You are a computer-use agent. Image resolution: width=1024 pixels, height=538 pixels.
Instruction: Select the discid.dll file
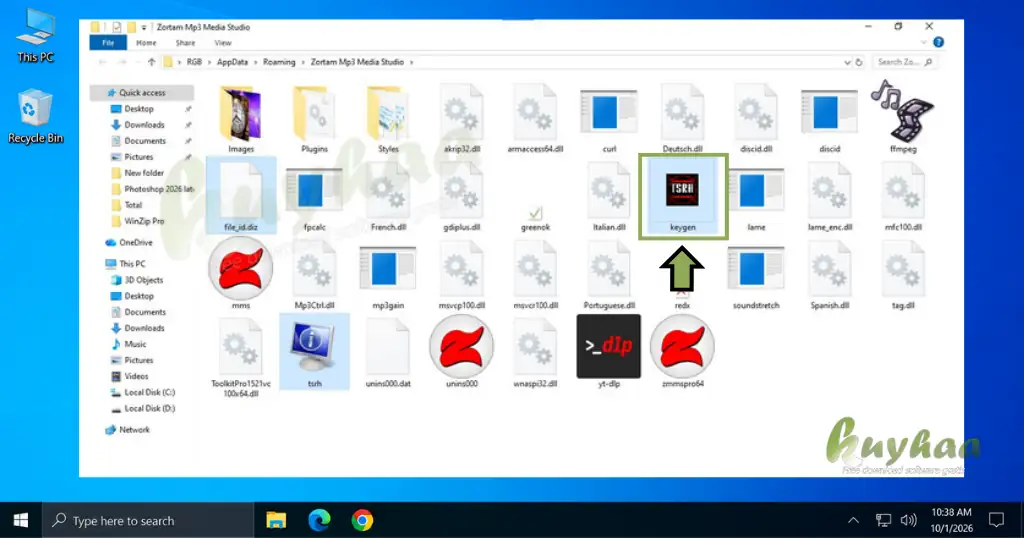[756, 114]
